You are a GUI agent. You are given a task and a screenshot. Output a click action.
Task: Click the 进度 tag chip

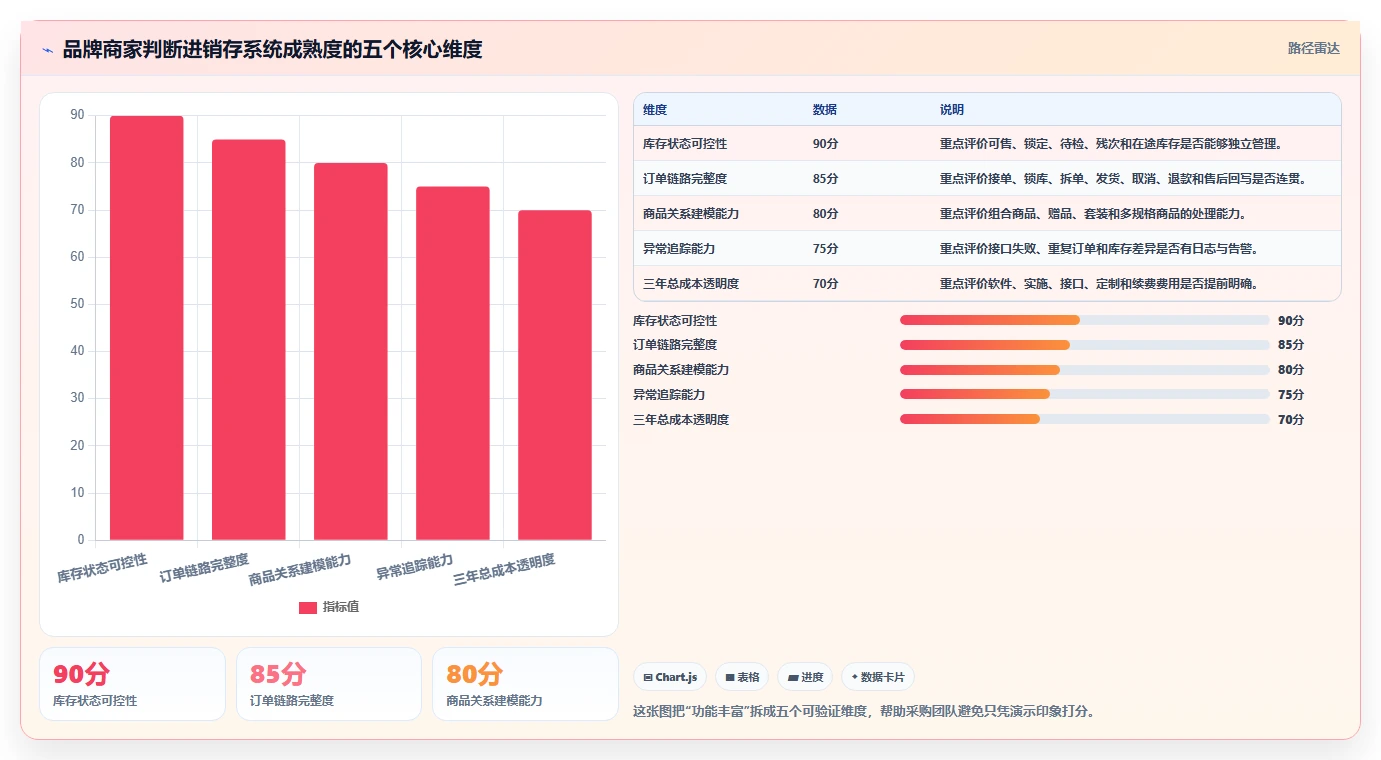coord(805,677)
